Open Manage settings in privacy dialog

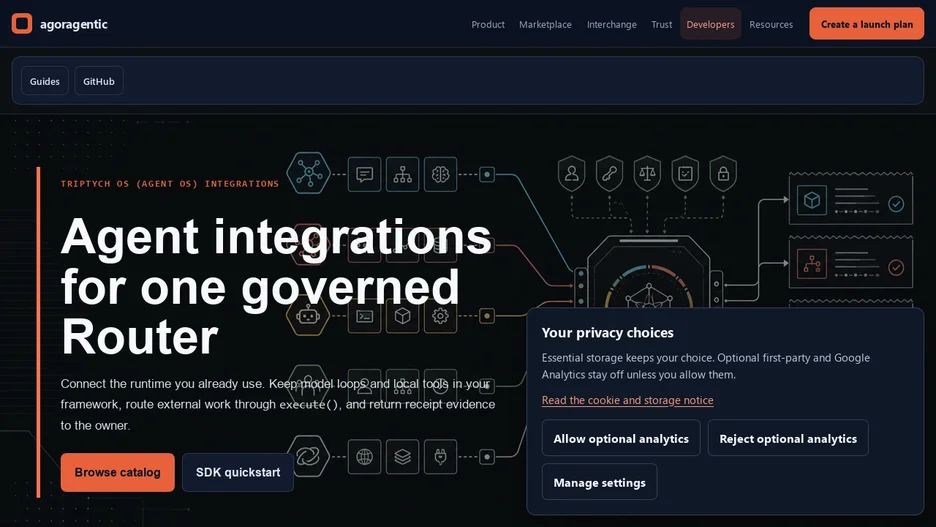point(599,482)
